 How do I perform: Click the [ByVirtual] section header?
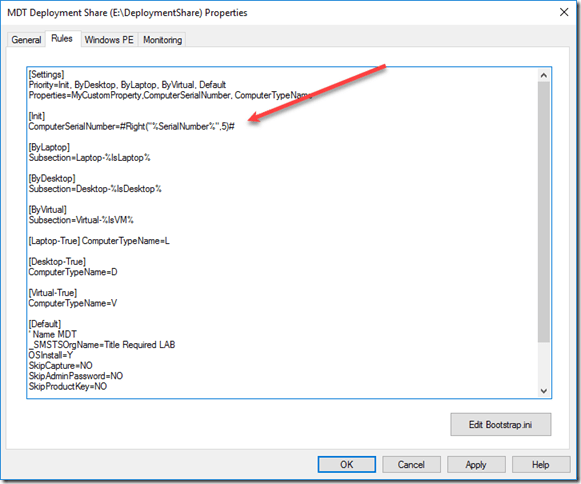point(47,209)
